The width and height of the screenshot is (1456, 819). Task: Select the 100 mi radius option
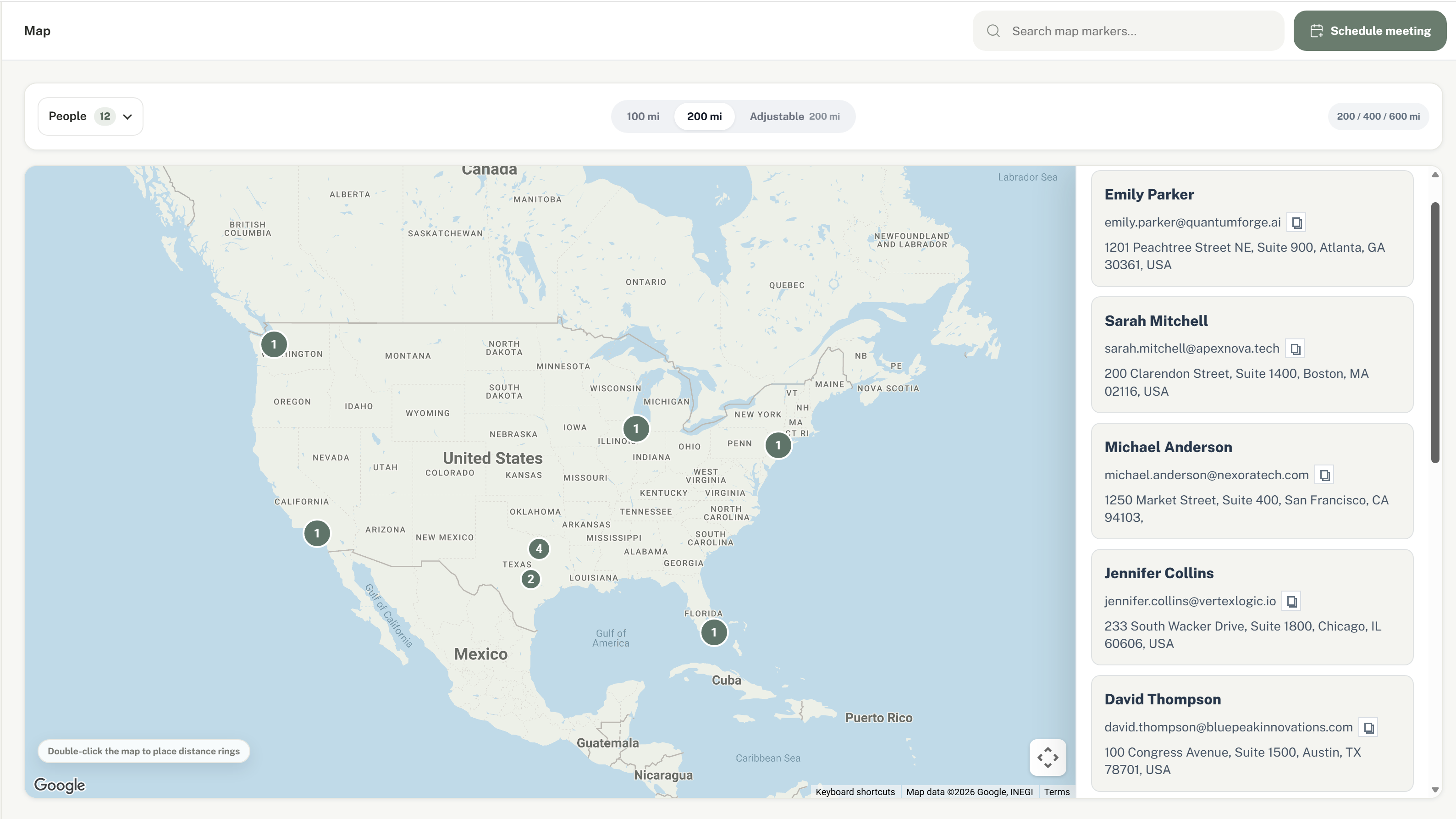643,116
